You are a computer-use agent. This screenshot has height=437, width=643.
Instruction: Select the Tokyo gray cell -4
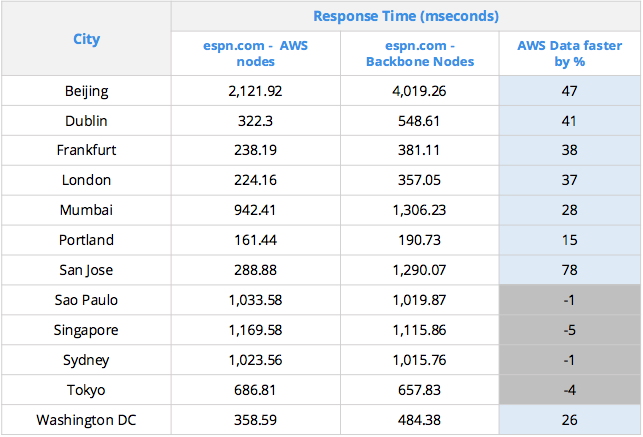coord(570,390)
